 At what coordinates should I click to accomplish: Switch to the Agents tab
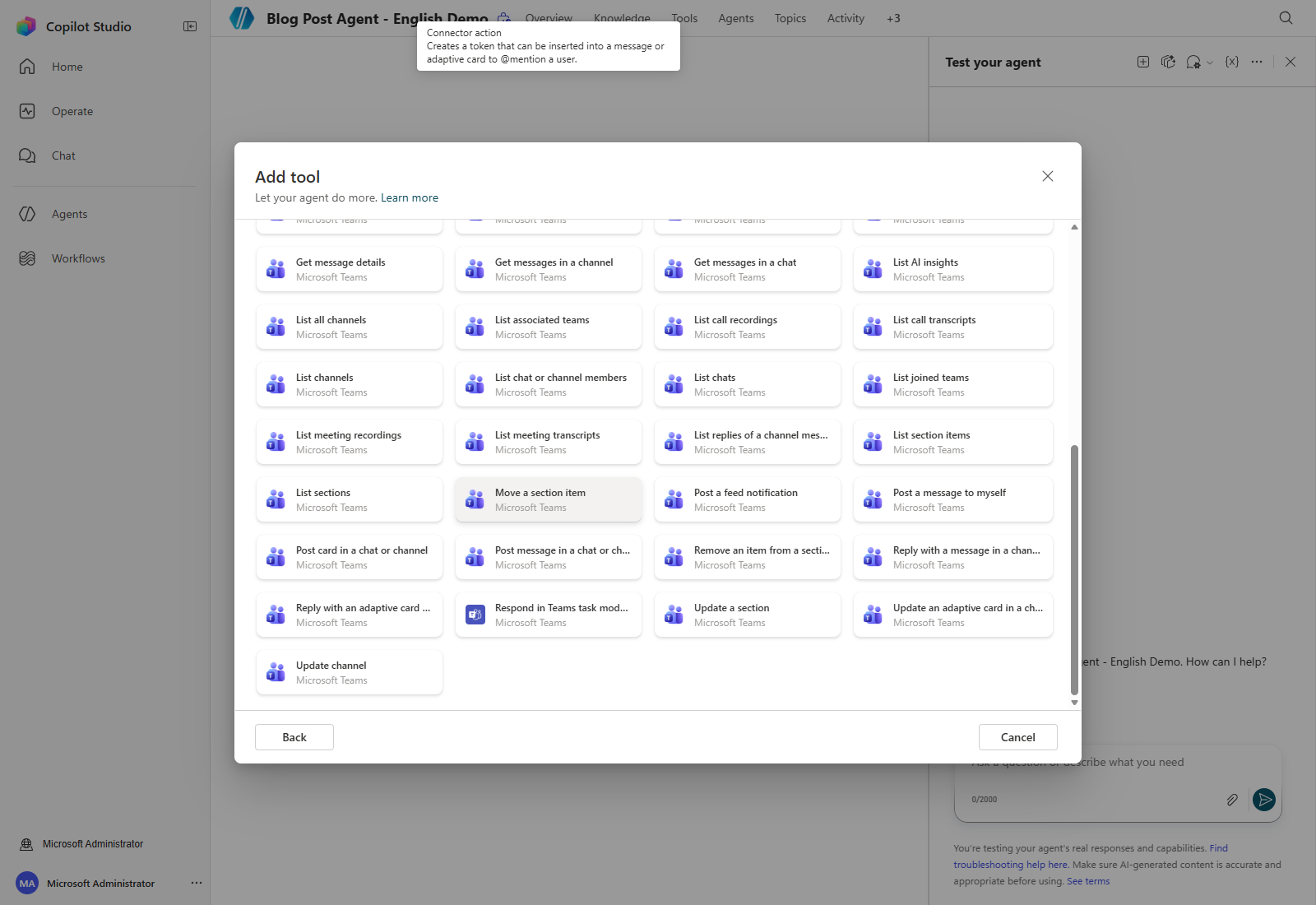point(735,18)
